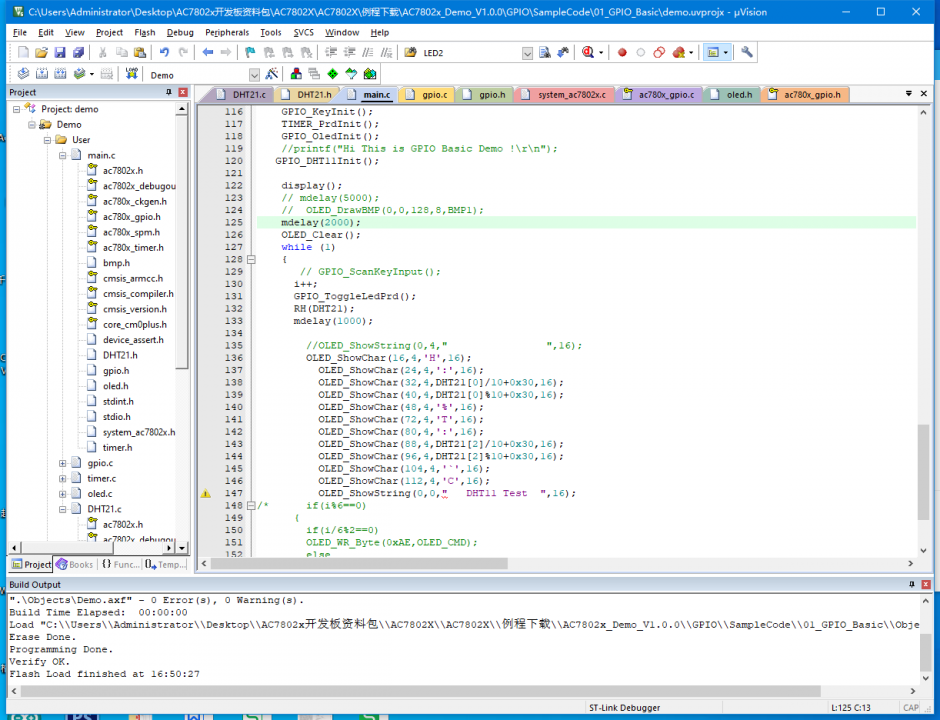Close the Build Output panel
The height and width of the screenshot is (720, 940).
[926, 585]
